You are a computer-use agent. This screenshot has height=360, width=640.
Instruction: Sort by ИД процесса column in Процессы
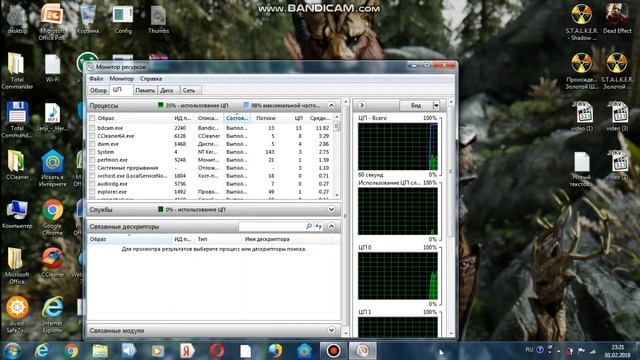point(182,118)
